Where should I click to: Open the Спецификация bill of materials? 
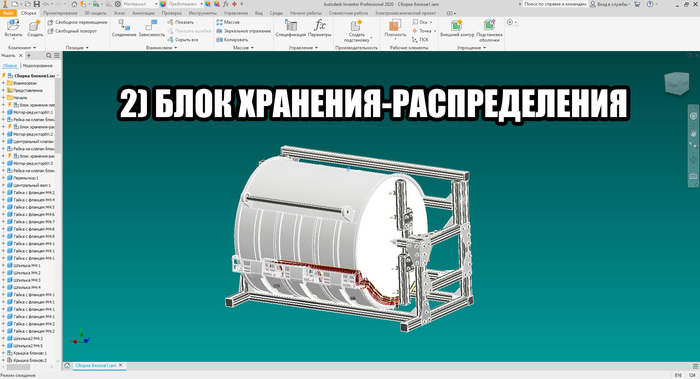tap(291, 28)
